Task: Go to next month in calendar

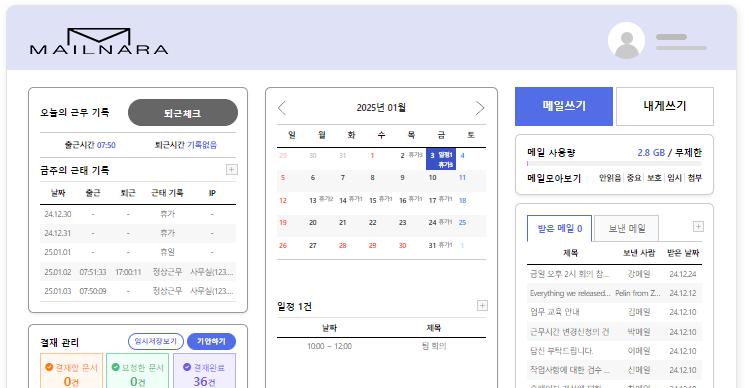Action: tap(480, 108)
